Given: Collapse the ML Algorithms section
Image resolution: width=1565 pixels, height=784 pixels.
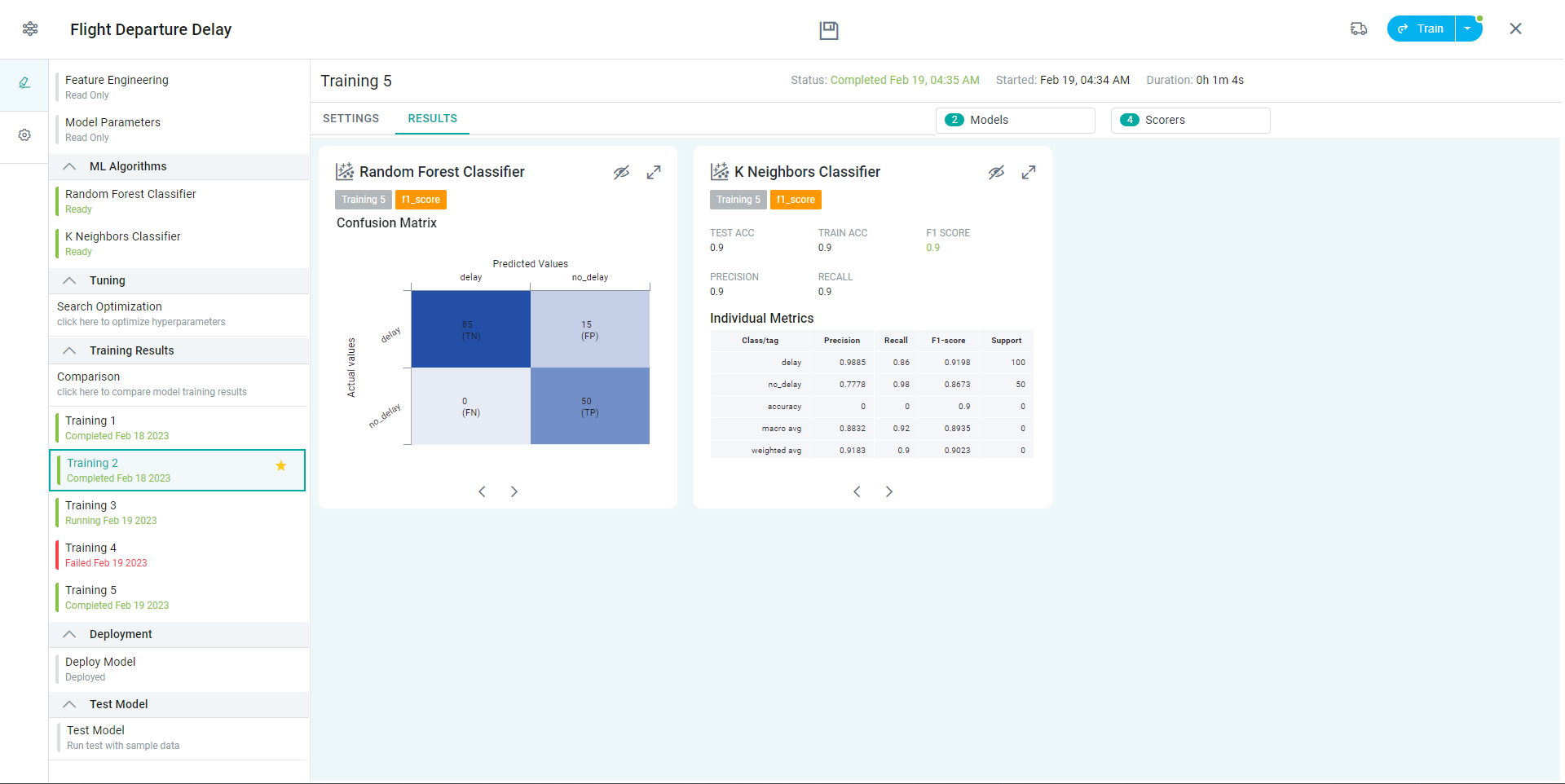Looking at the screenshot, I should pyautogui.click(x=70, y=166).
